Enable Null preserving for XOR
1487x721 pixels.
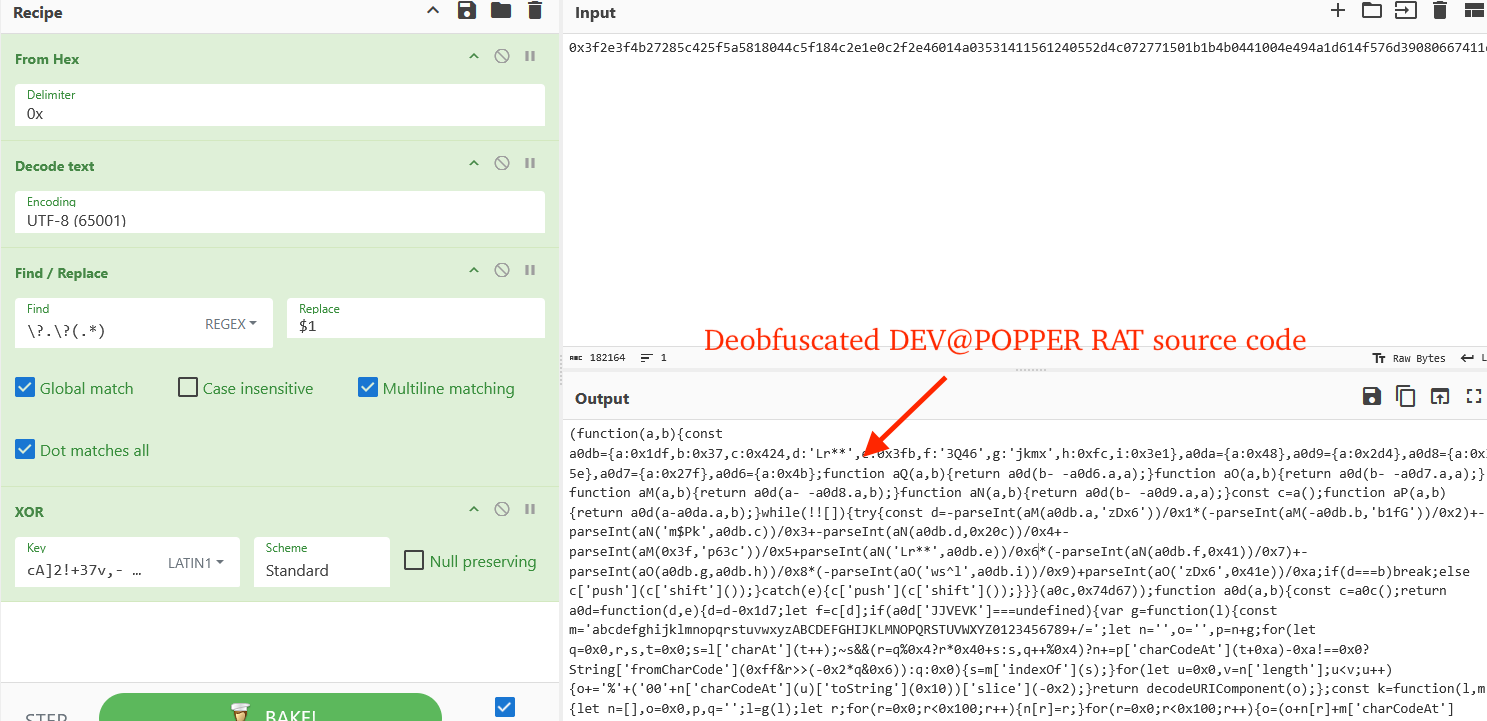[414, 561]
